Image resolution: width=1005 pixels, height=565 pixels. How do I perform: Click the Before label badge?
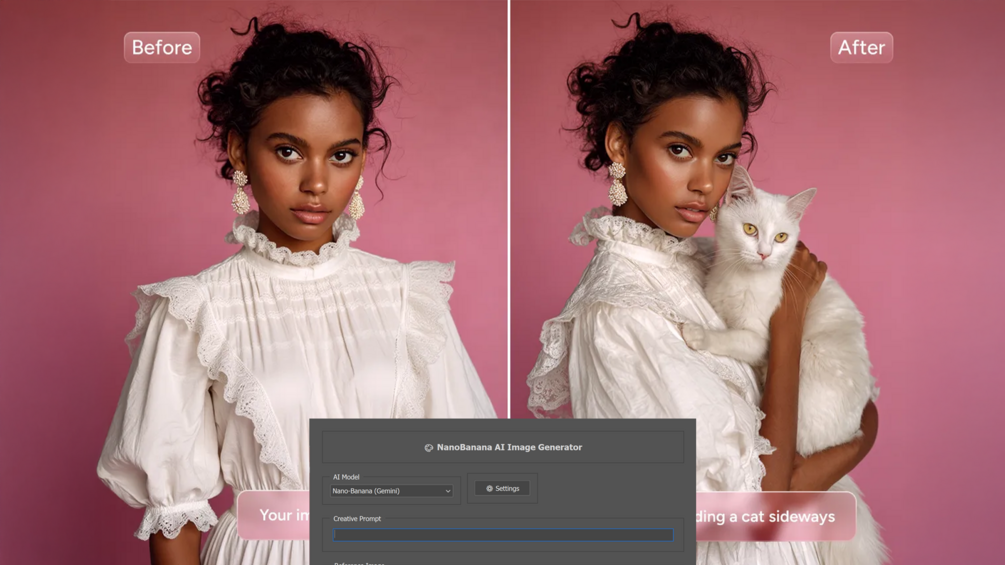tap(162, 47)
